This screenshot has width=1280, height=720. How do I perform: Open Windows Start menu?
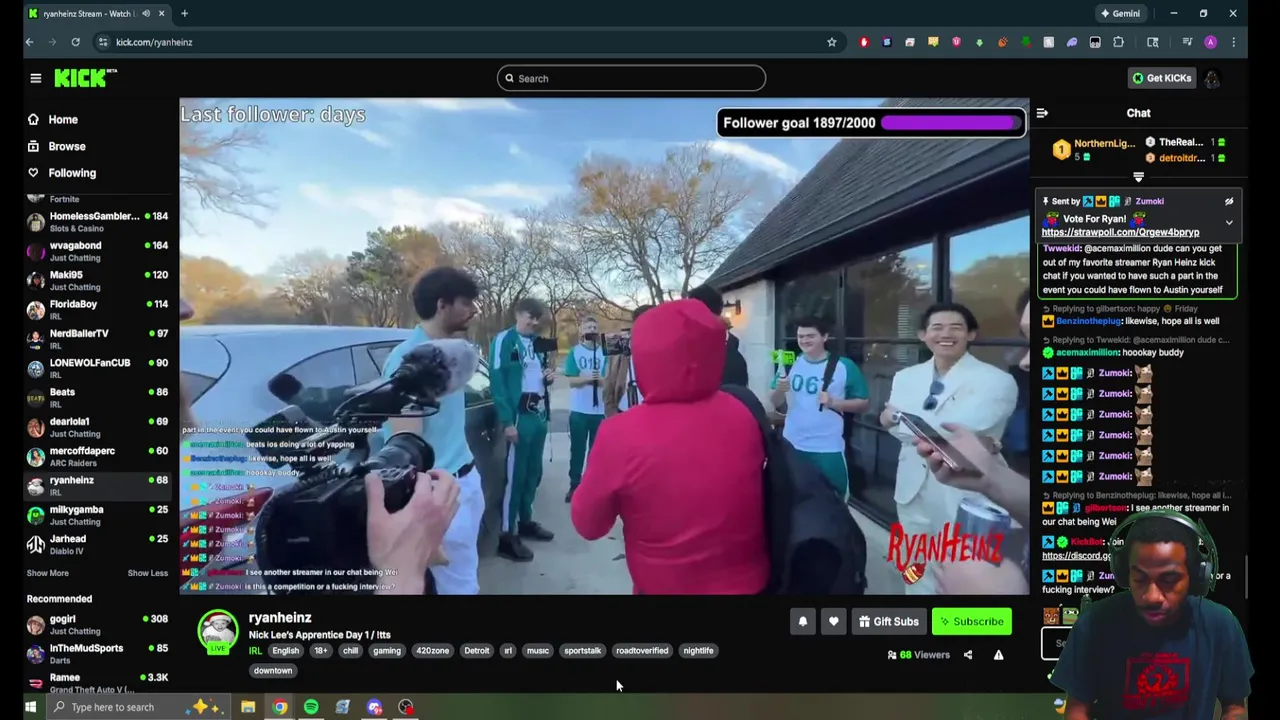[x=31, y=707]
